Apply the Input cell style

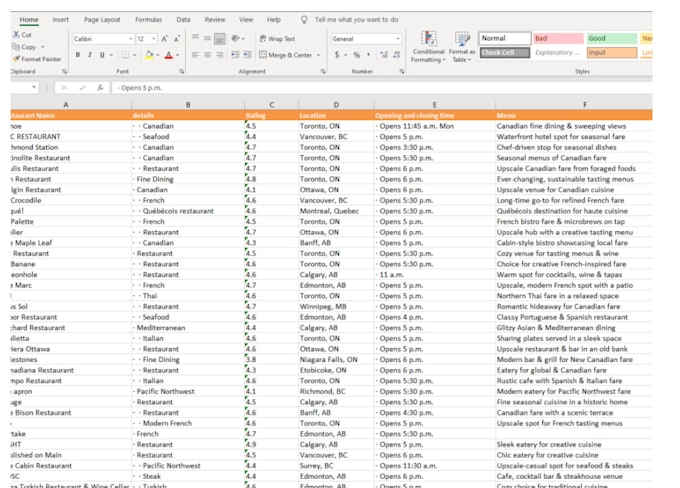coord(612,52)
